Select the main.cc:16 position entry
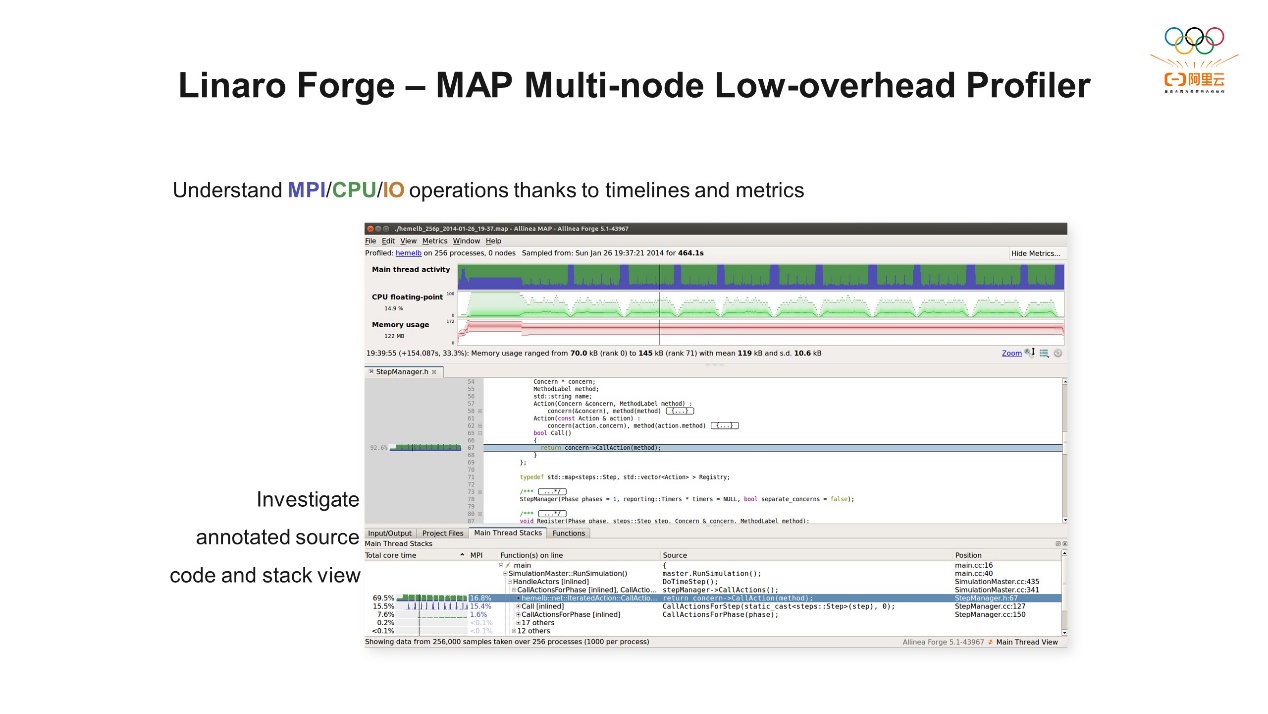 (973, 565)
